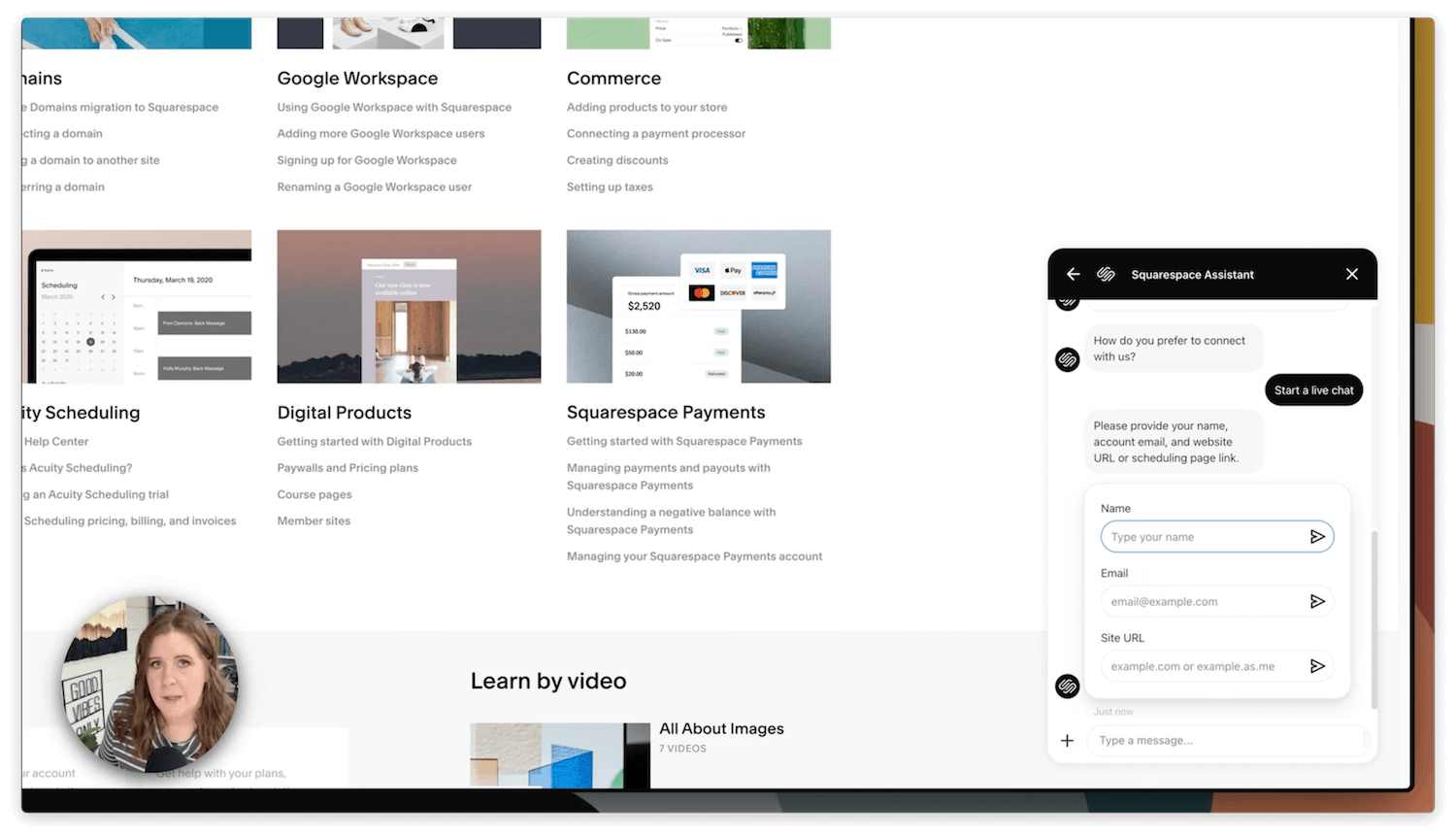Open Setting up taxes article
1456x838 pixels.
point(610,187)
